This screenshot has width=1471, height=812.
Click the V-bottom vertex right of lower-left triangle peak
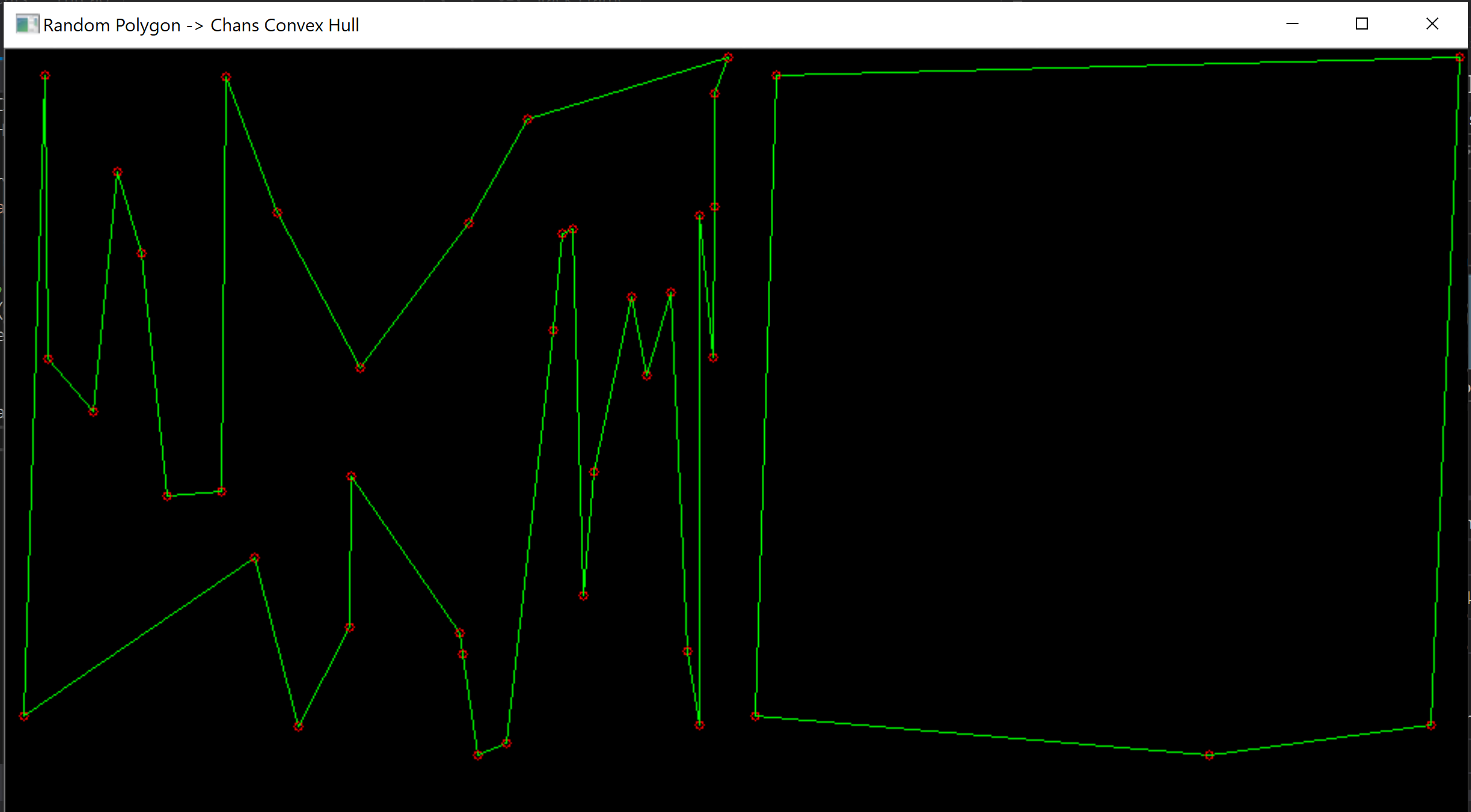(299, 726)
